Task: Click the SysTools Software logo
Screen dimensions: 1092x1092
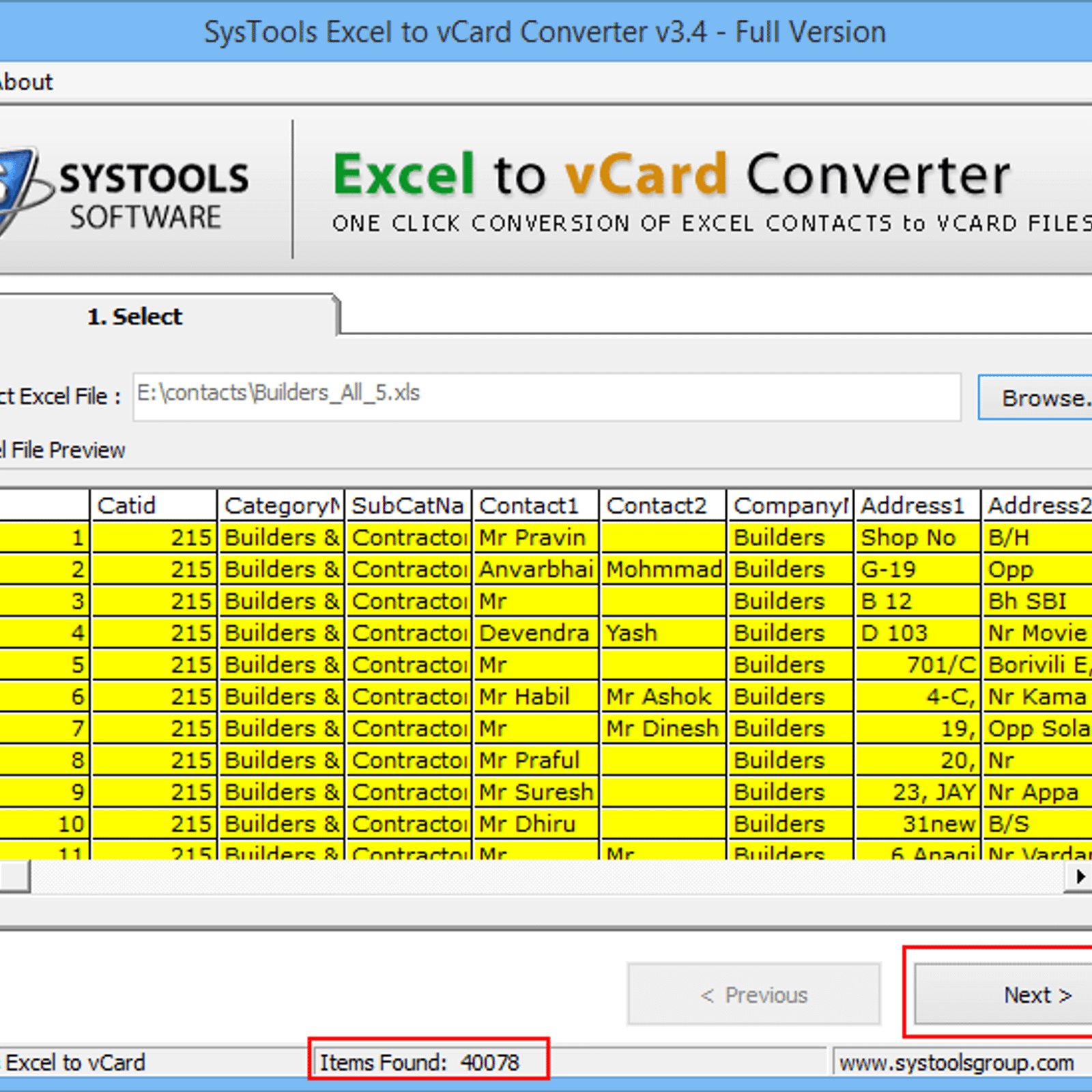Action: click(x=124, y=192)
